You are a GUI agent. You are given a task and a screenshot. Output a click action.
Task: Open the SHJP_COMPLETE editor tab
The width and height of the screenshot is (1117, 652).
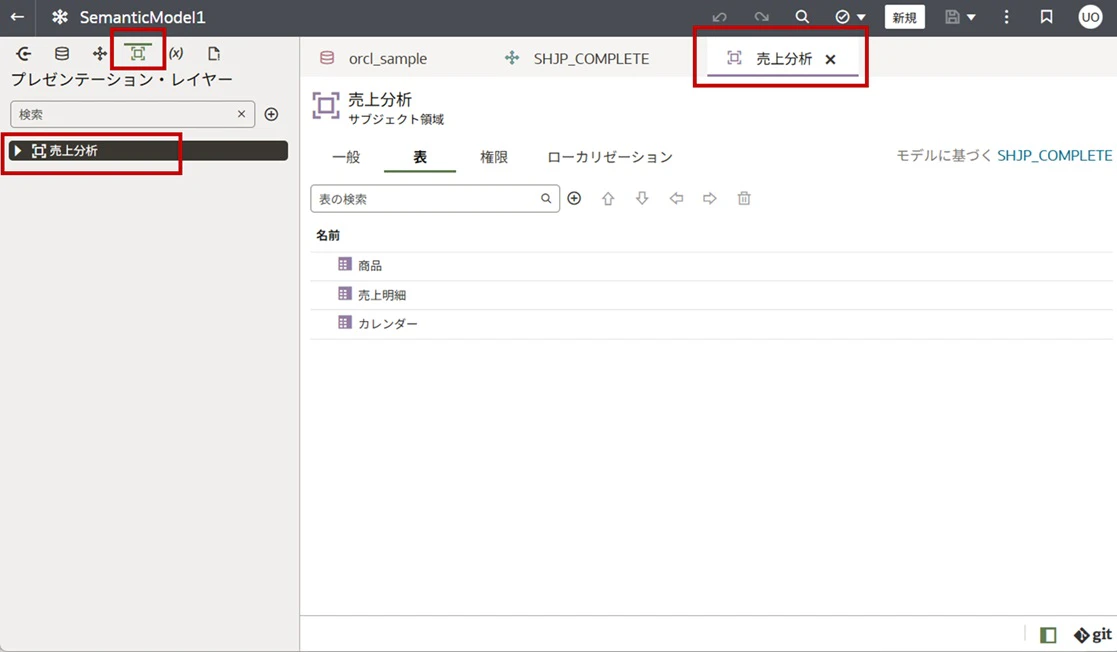click(x=577, y=58)
